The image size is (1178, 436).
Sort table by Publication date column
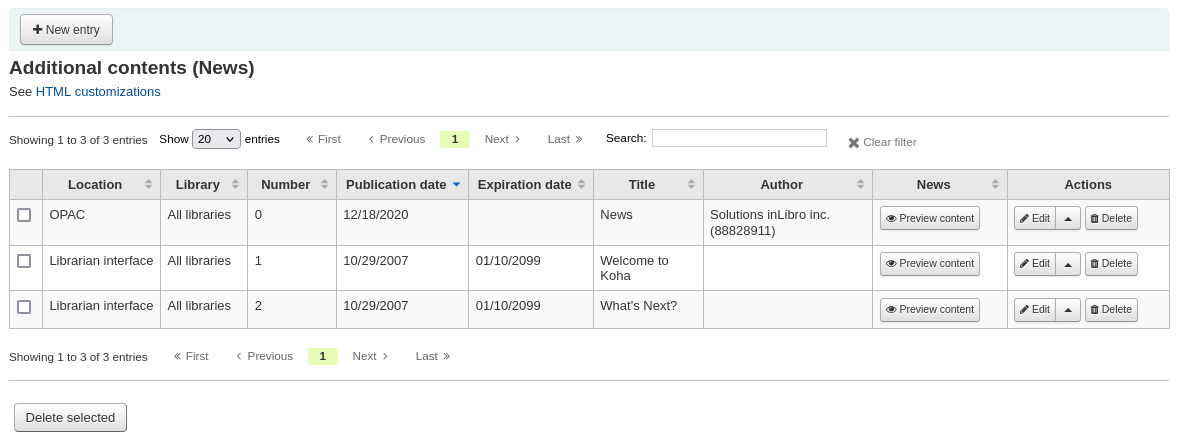point(396,185)
